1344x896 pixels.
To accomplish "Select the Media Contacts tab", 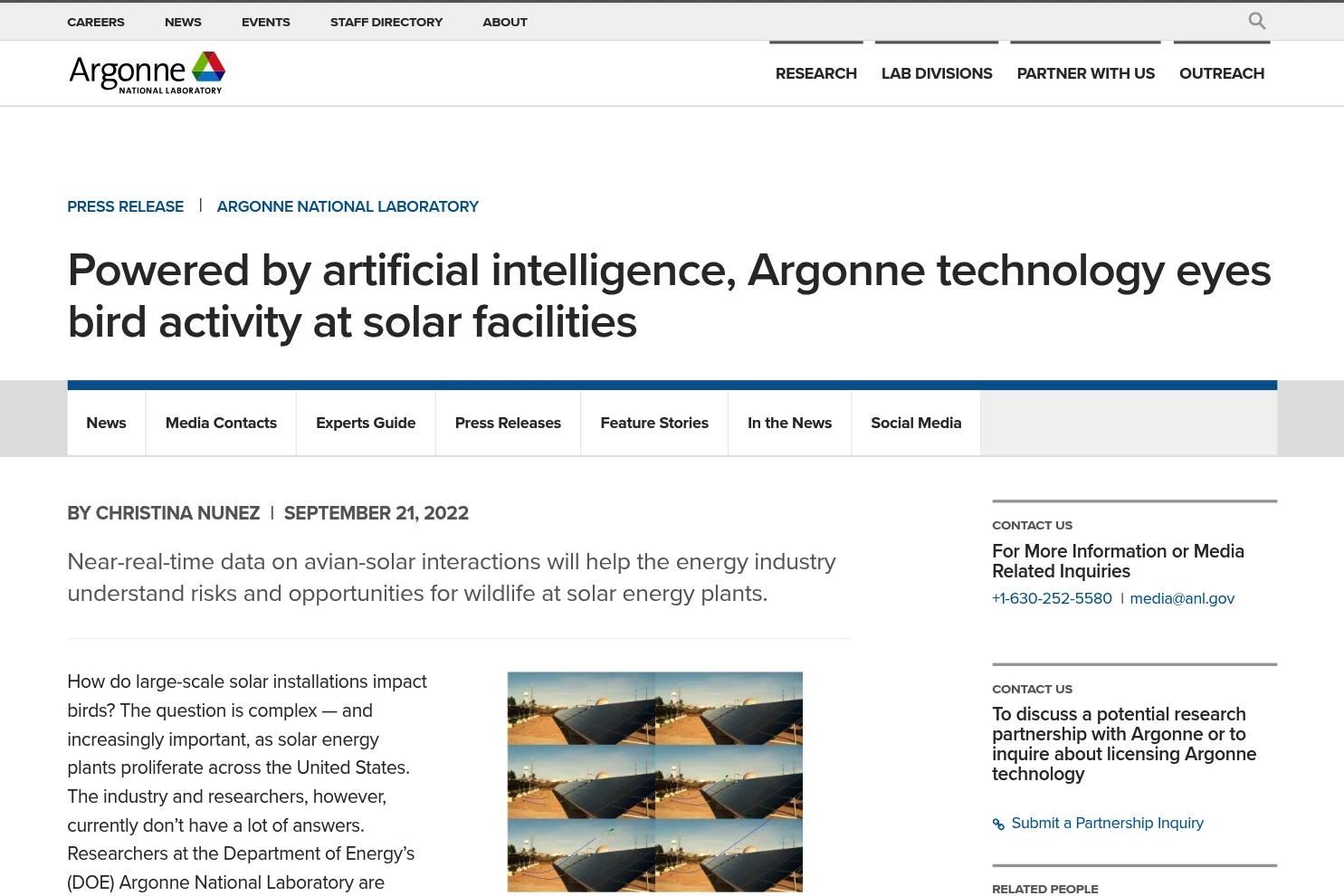I will (221, 423).
